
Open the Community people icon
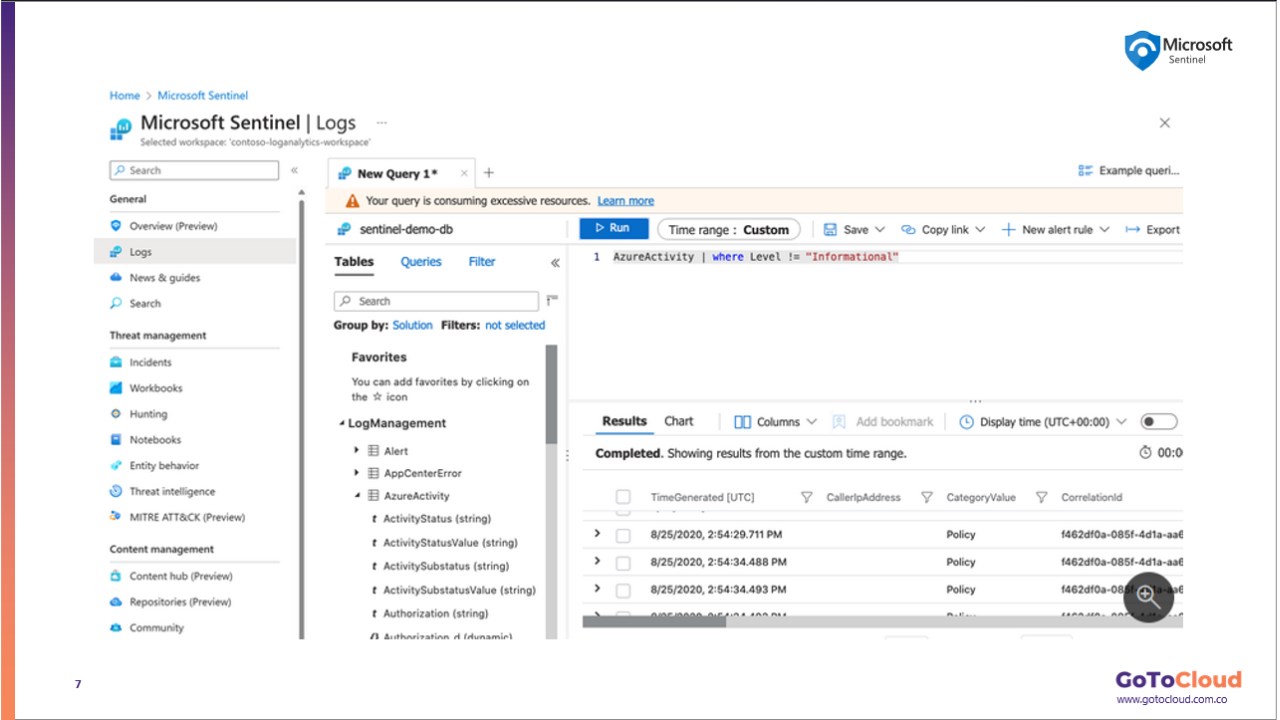[x=116, y=628]
